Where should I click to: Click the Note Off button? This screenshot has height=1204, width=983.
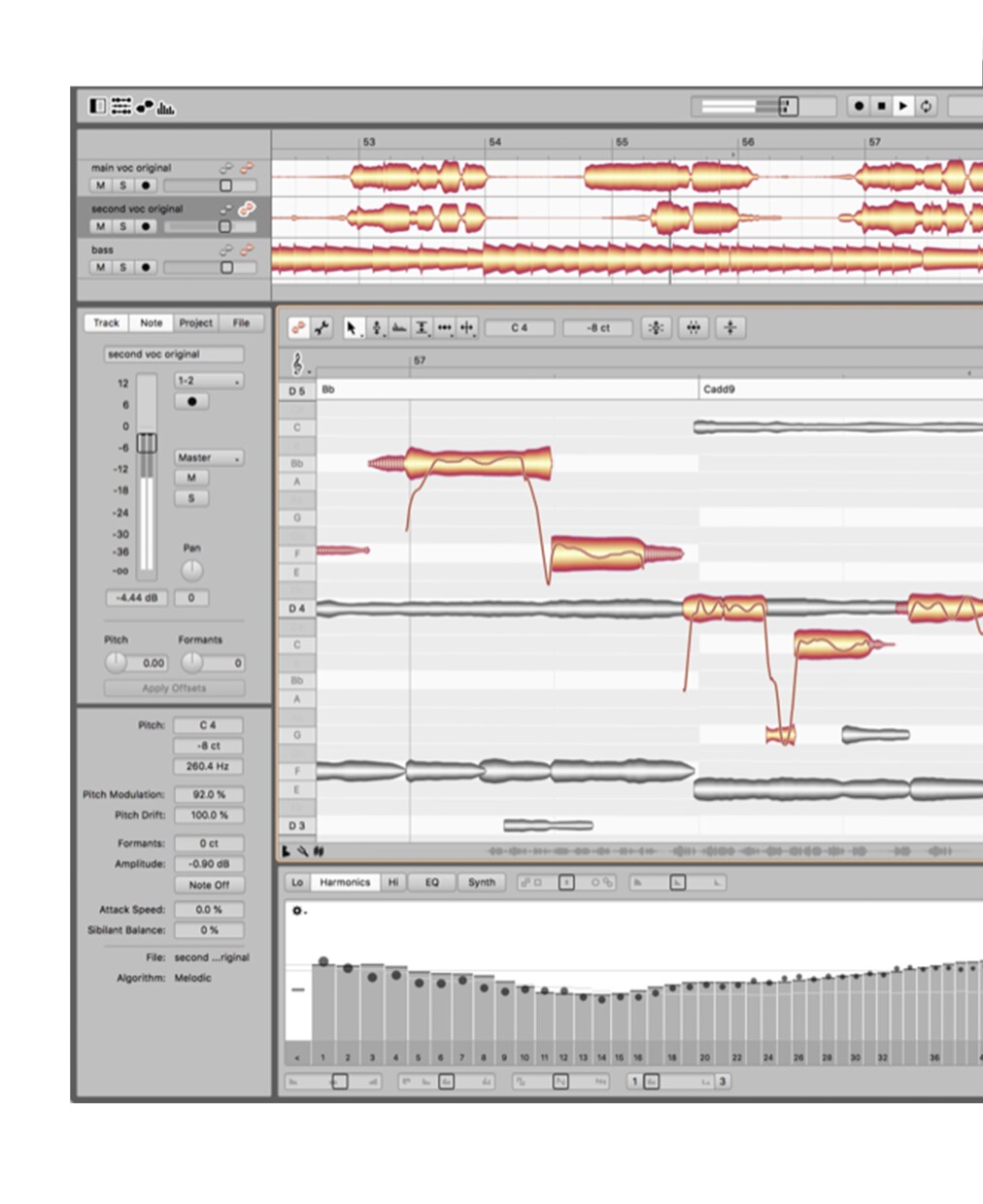pos(209,885)
